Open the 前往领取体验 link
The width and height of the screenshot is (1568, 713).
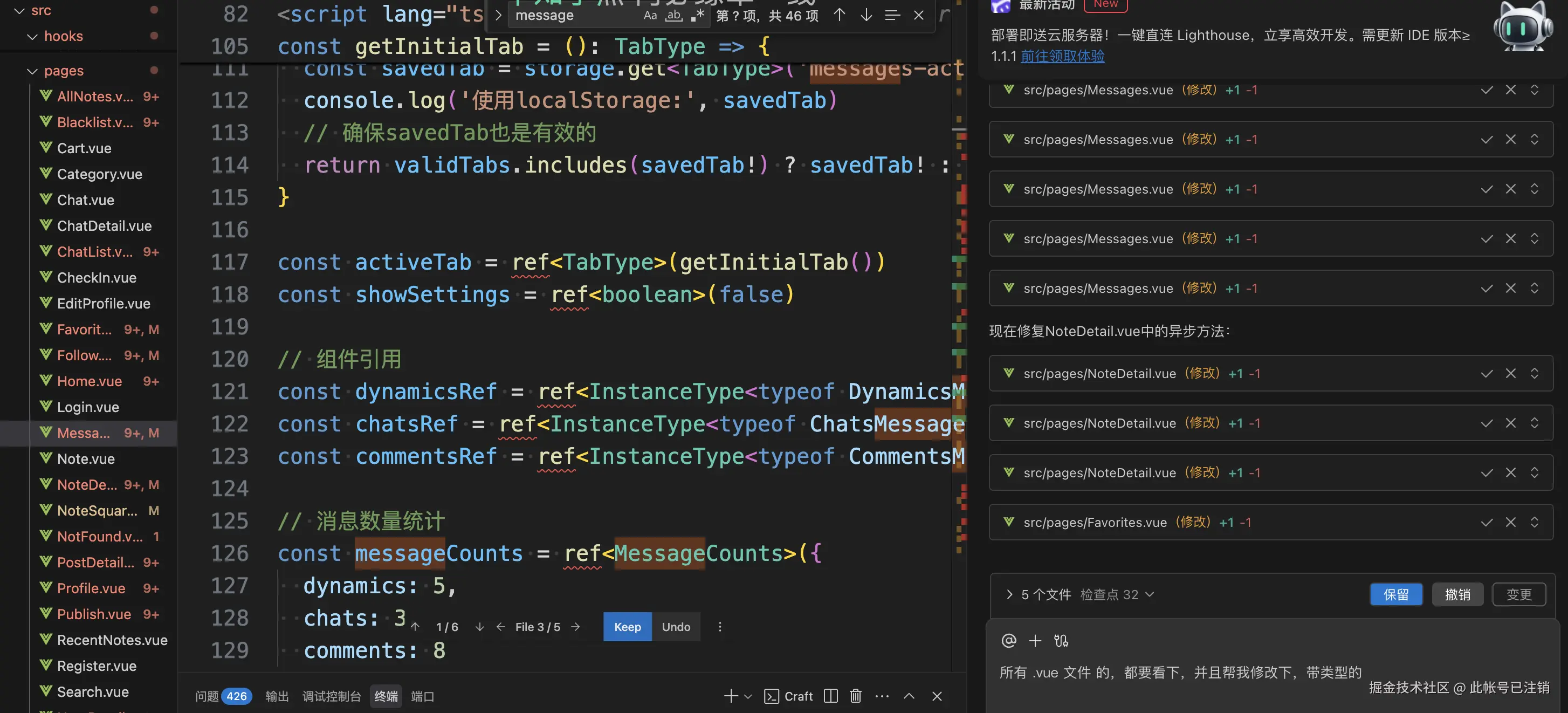pyautogui.click(x=1062, y=57)
